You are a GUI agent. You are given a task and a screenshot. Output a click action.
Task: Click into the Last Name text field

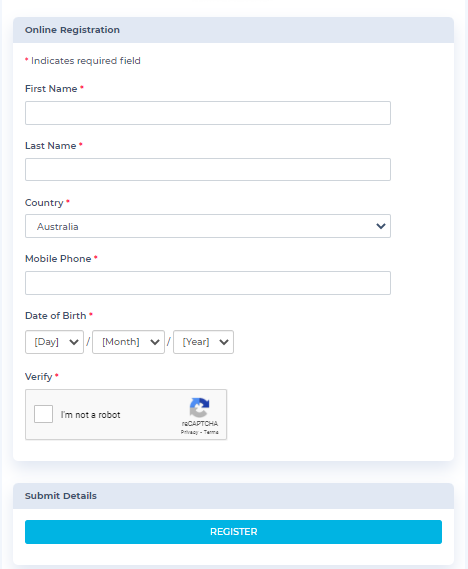pos(208,169)
